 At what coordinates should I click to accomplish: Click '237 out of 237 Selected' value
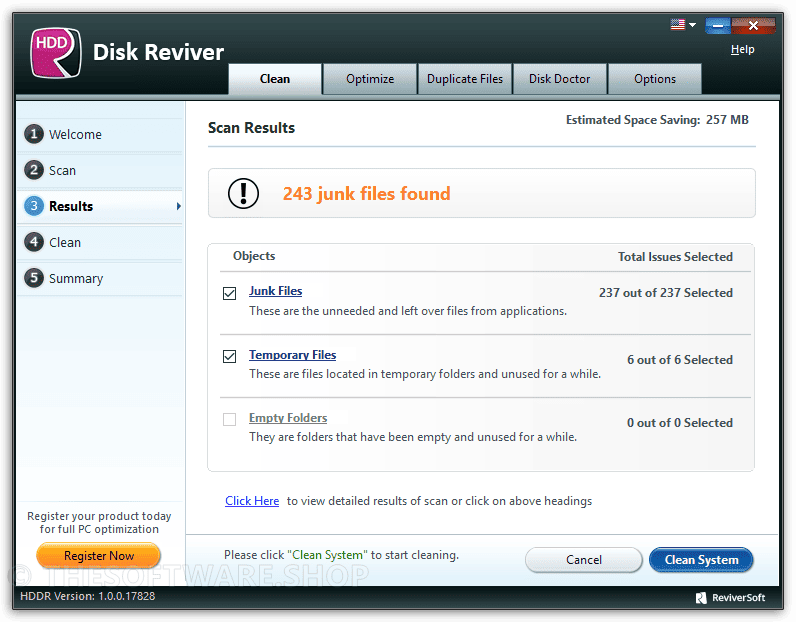666,293
